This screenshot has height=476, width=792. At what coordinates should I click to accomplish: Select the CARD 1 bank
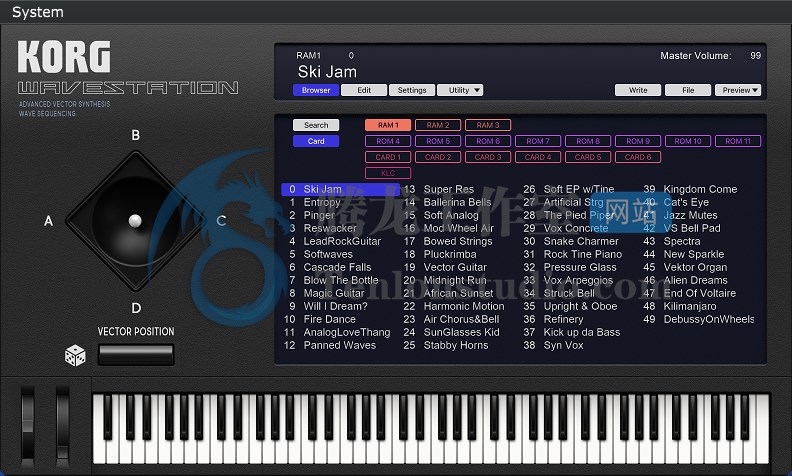point(388,157)
